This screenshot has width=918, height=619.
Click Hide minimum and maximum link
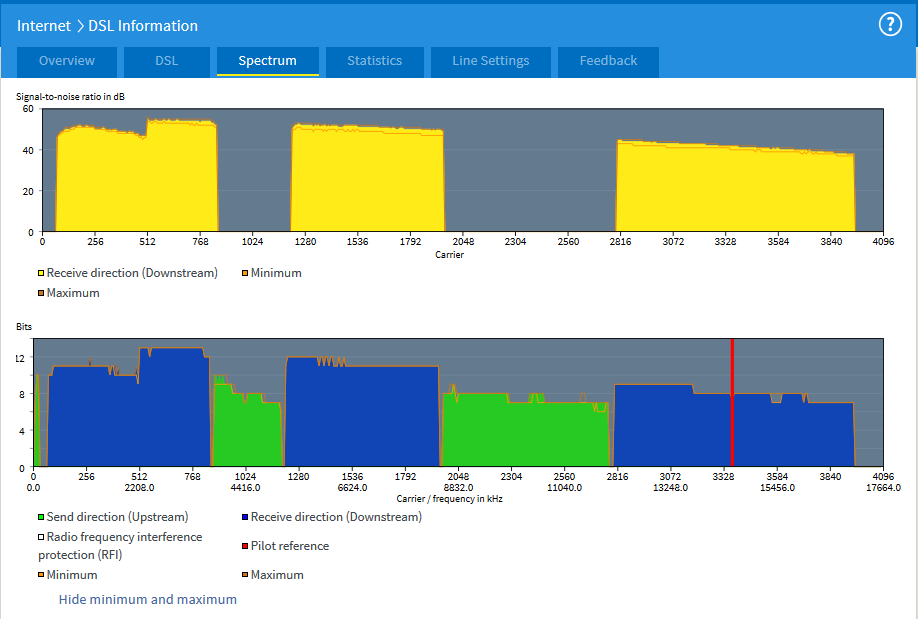click(148, 599)
